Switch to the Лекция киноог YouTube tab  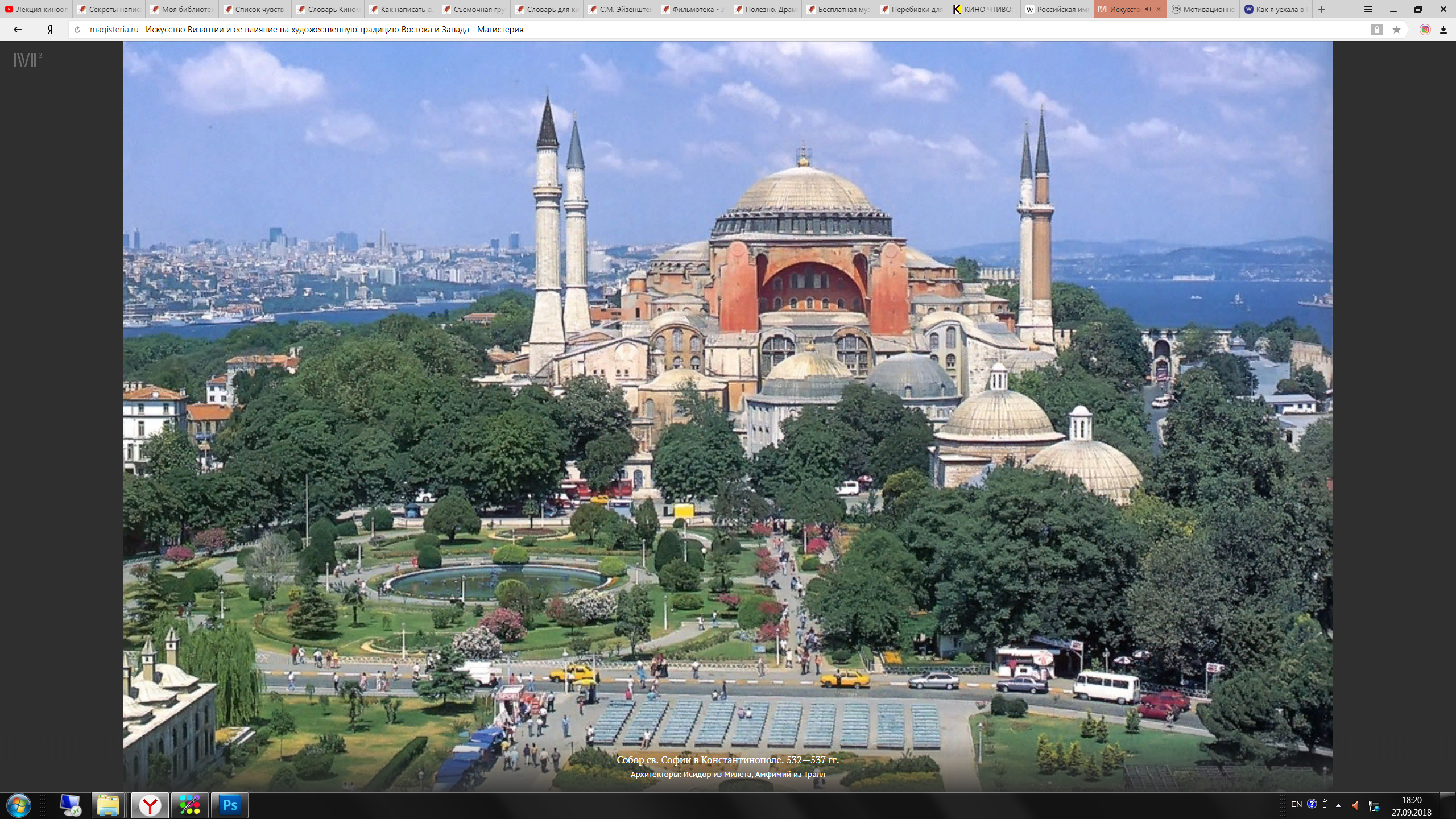coord(36,9)
